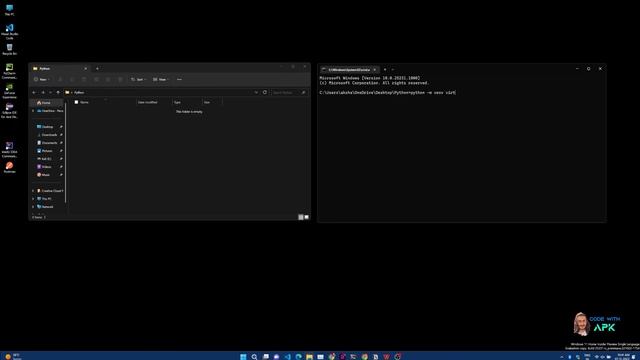Open the See more (three dots) menu
Viewport: 640px width, 360px height.
click(179, 80)
